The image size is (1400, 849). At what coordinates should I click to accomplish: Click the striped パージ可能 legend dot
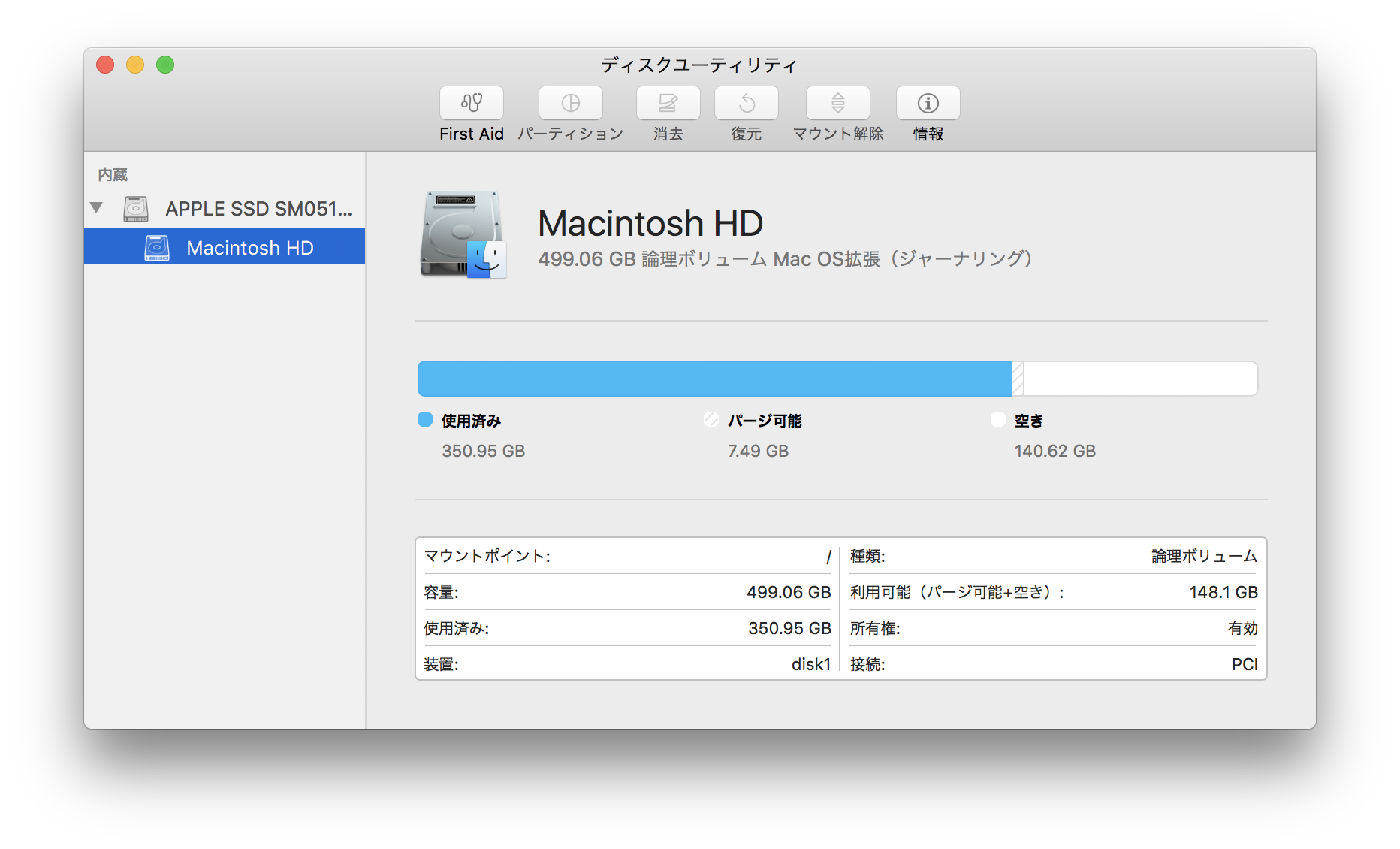(711, 419)
